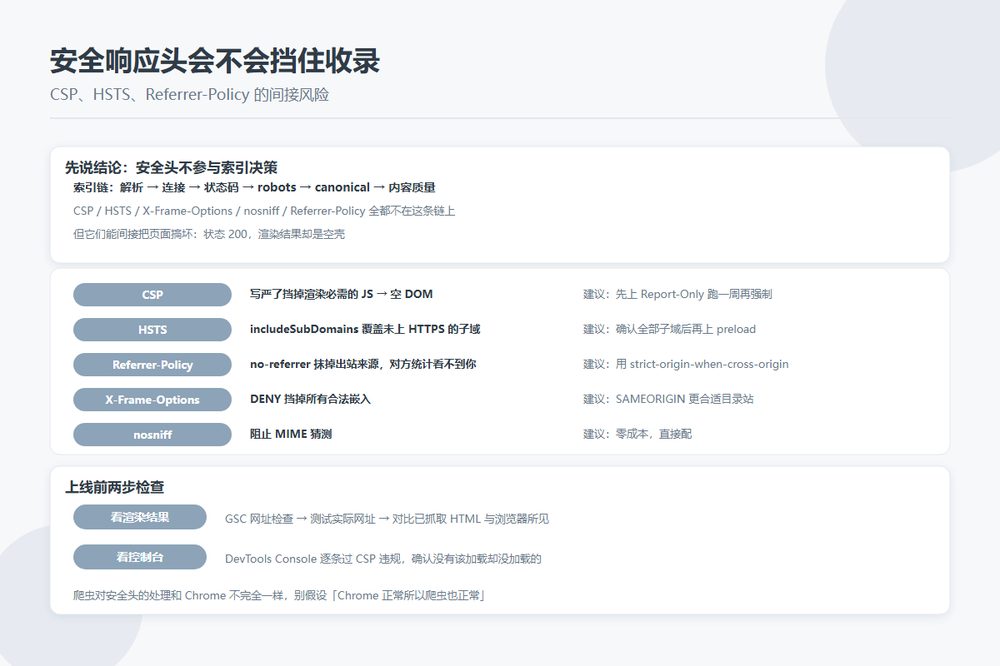This screenshot has width=1000, height=666.
Task: Click heading 先说结论：安全头不参与索引决策
Action: tap(171, 168)
